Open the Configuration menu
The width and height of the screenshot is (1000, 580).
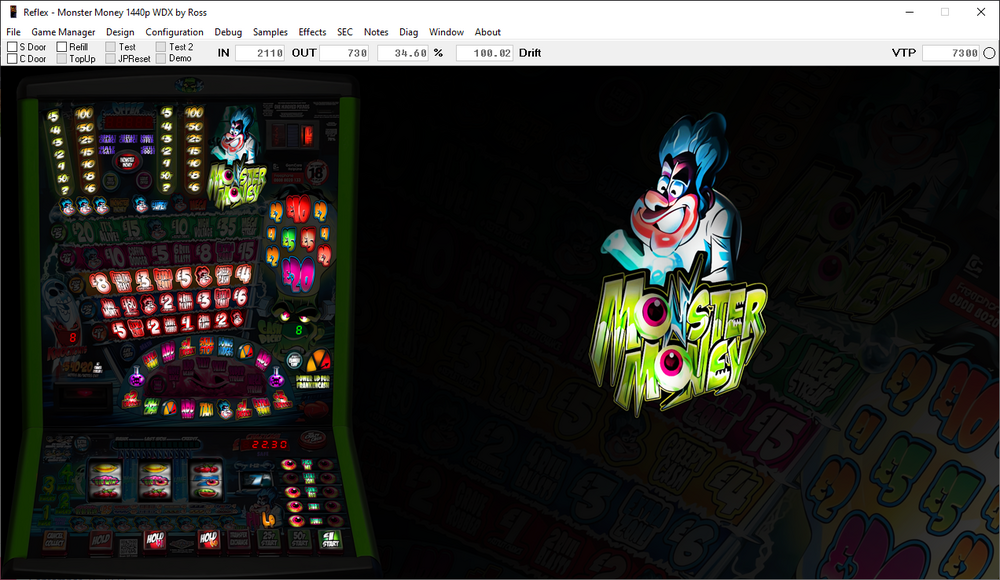[x=174, y=32]
